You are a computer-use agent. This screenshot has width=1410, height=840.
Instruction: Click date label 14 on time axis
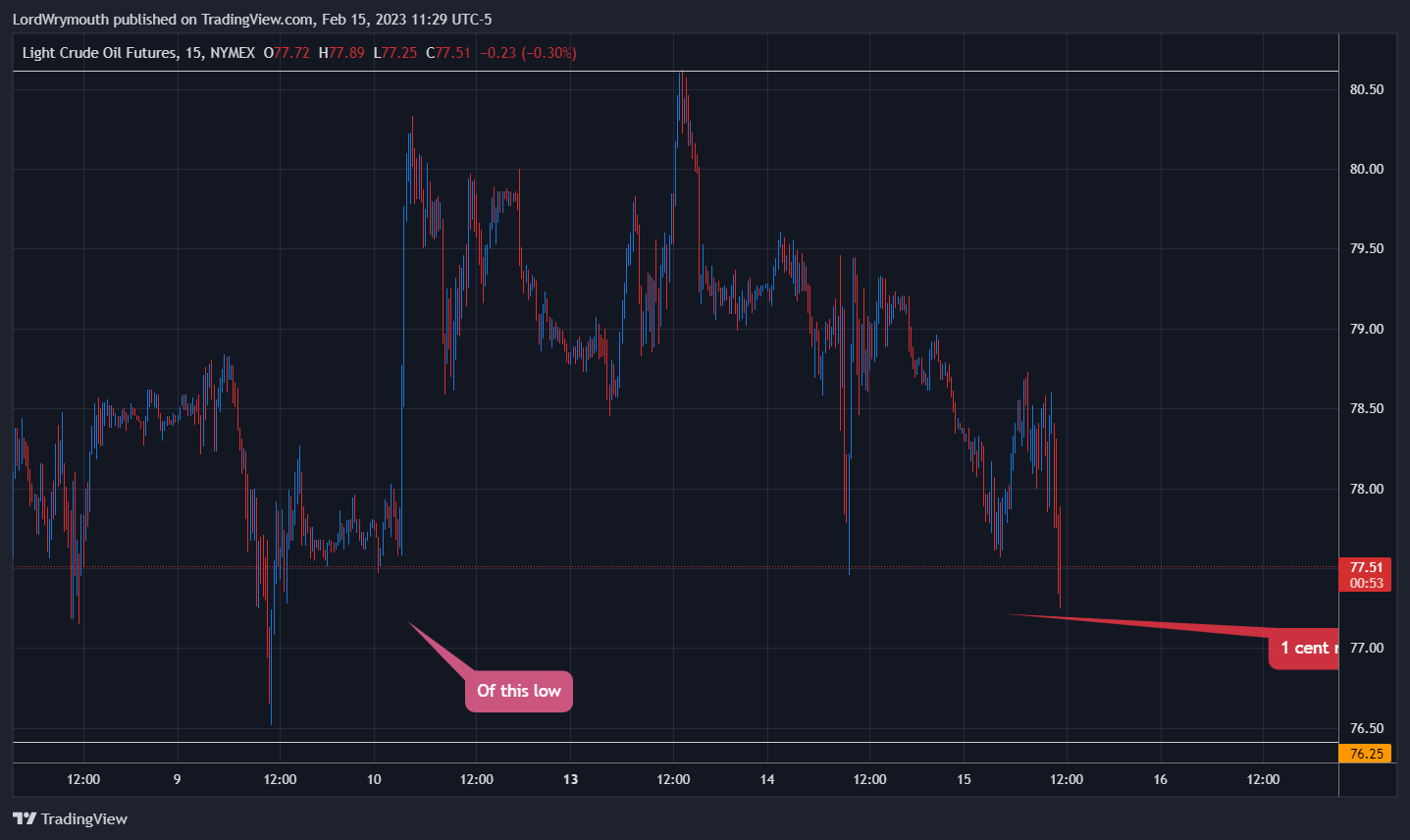coord(767,779)
